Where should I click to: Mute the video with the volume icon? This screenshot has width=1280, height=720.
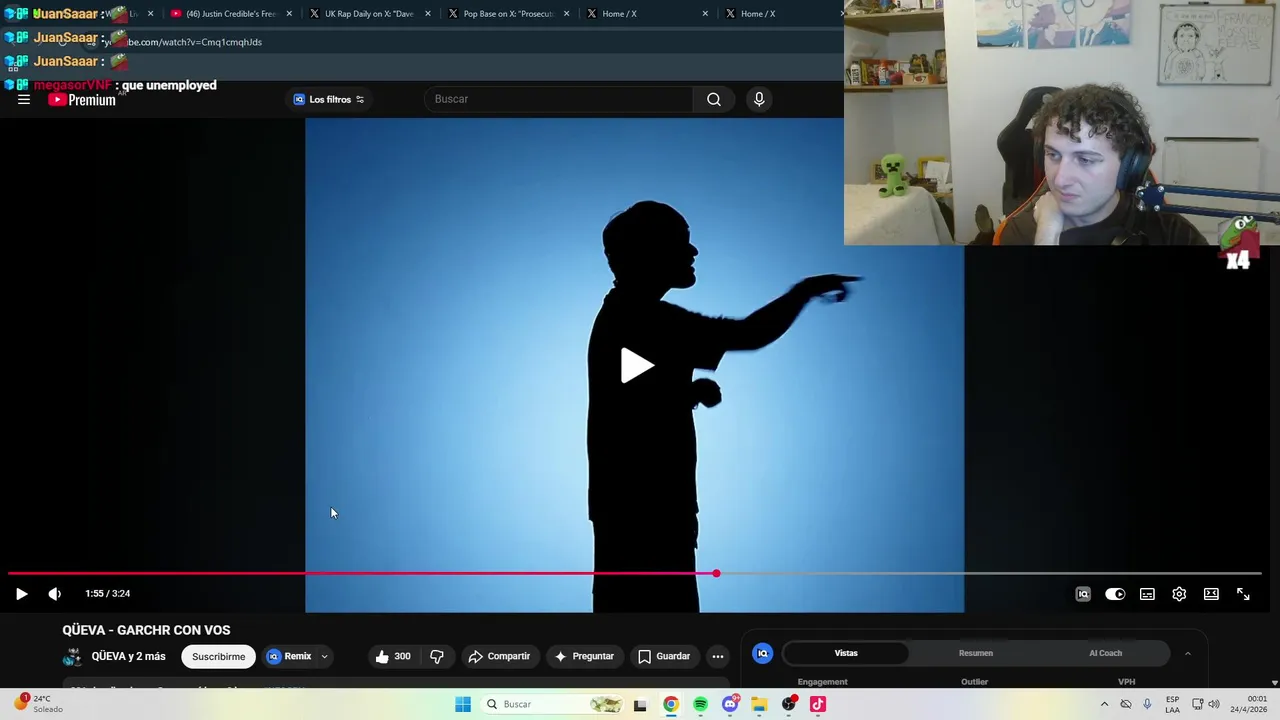click(55, 594)
